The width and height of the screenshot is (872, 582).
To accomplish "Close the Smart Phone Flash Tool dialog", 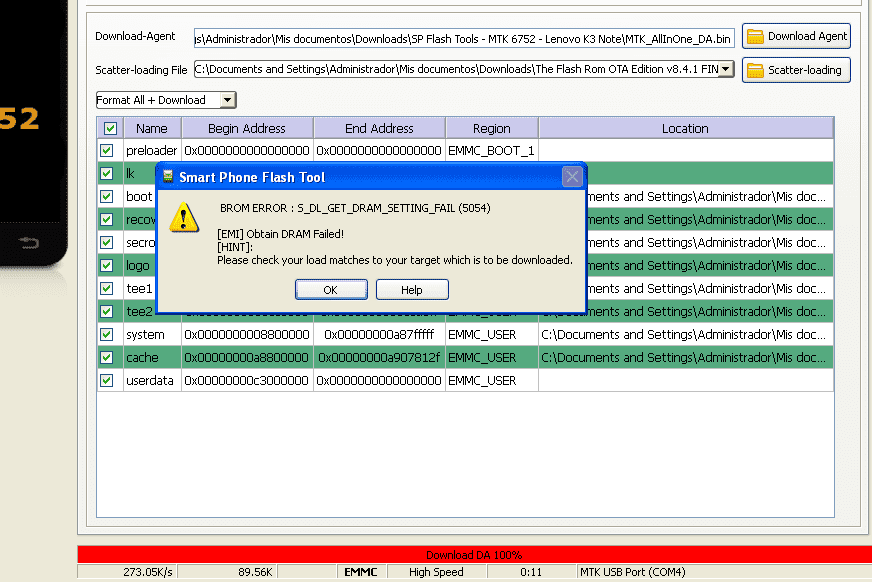I will click(572, 177).
